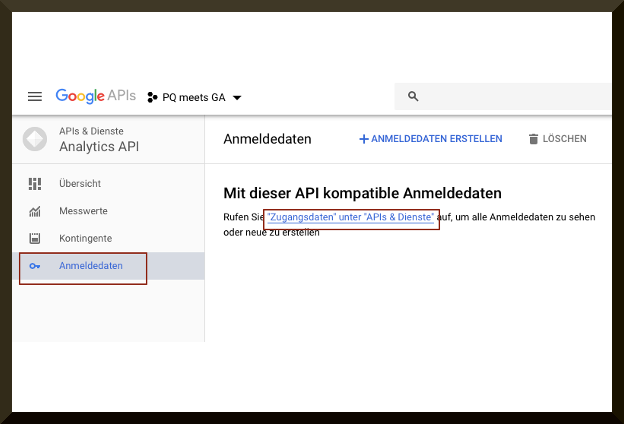Click the LÖSCHEN button
The width and height of the screenshot is (624, 424).
558,139
